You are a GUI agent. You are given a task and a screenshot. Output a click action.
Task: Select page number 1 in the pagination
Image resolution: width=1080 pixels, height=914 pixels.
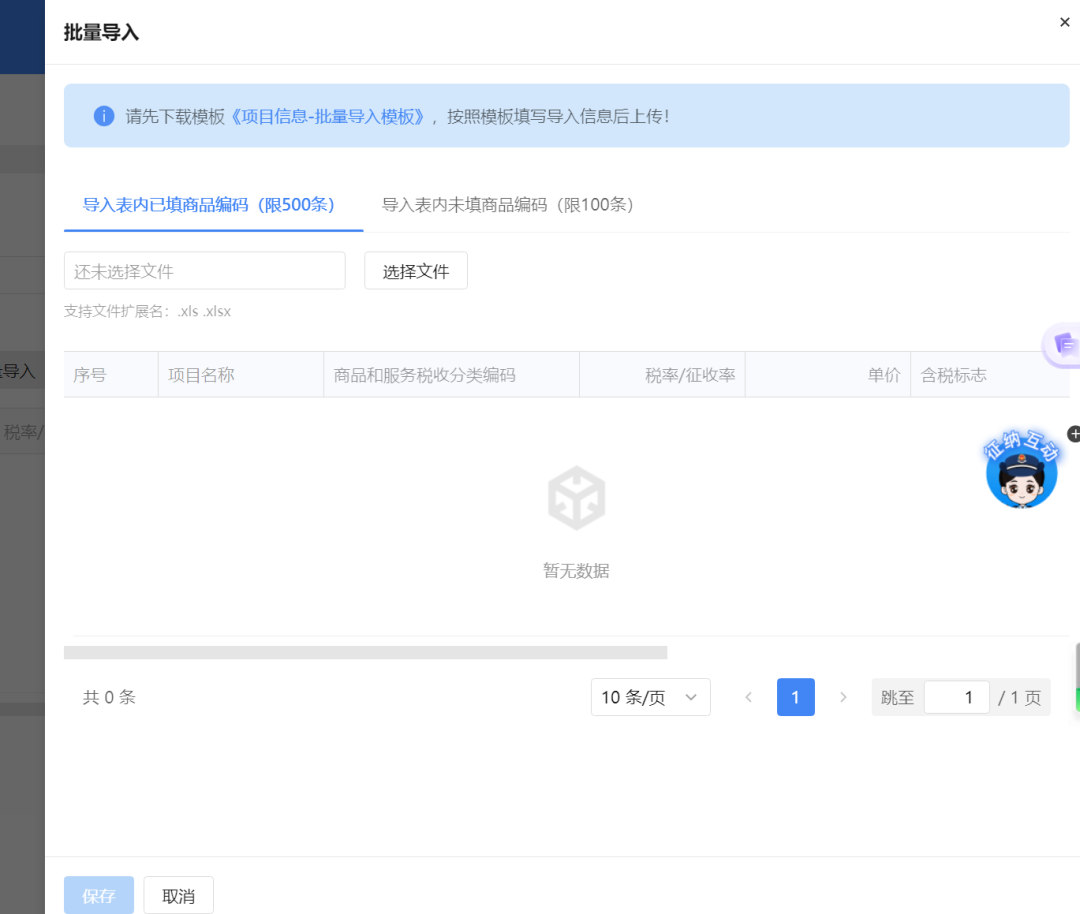(x=795, y=697)
